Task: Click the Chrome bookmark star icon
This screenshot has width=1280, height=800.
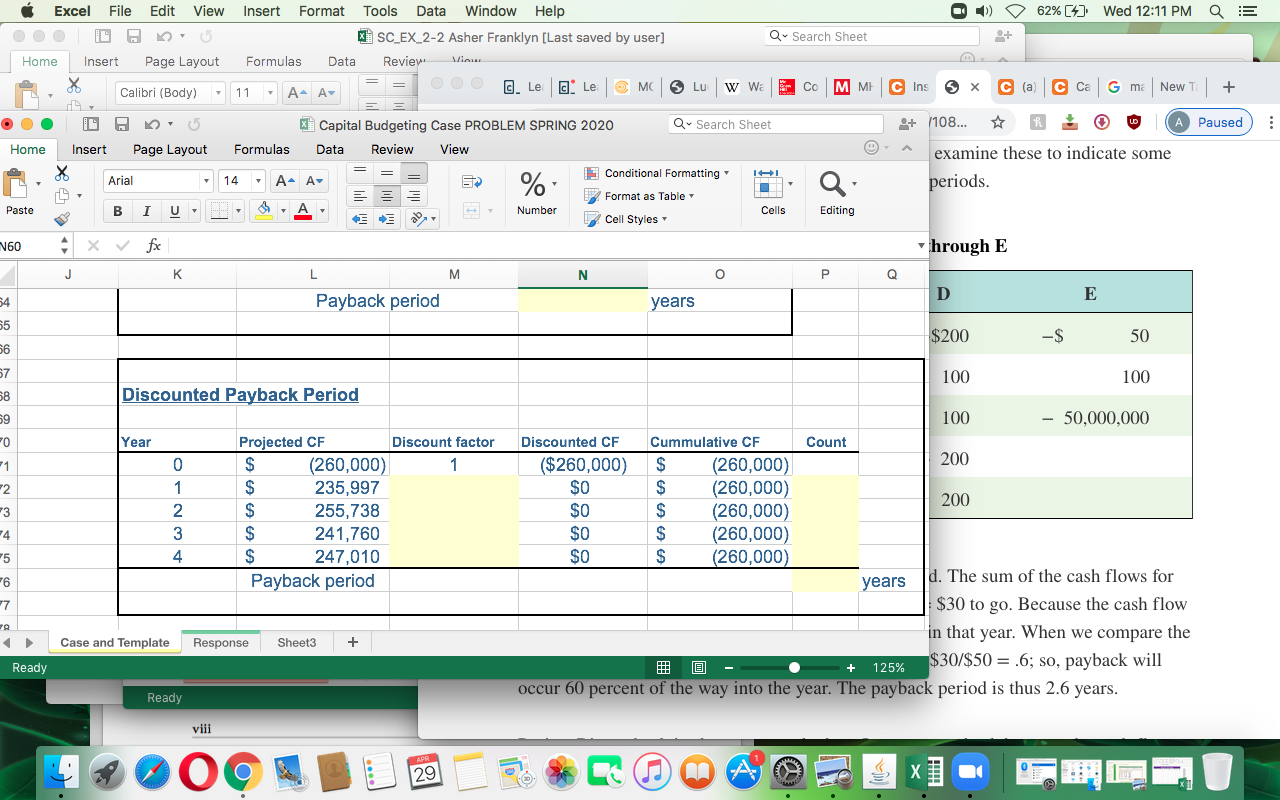Action: [x=997, y=122]
